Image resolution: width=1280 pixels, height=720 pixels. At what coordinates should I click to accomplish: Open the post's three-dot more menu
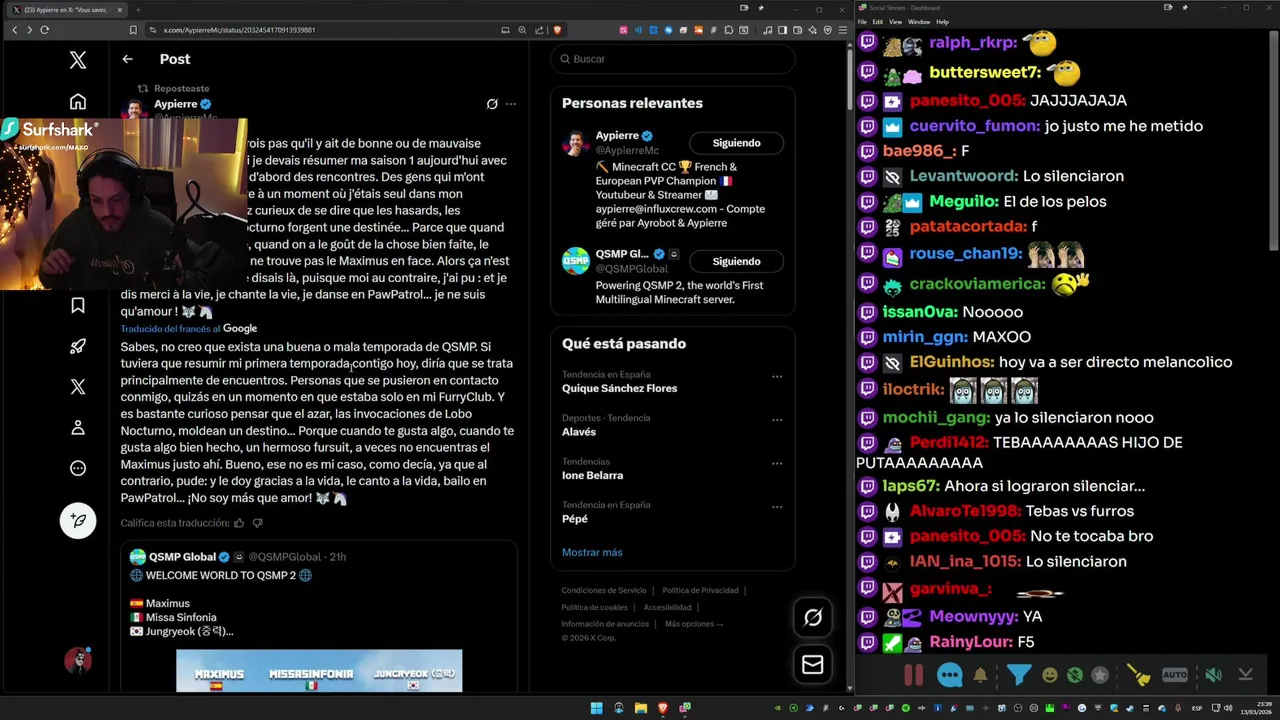pyautogui.click(x=511, y=104)
